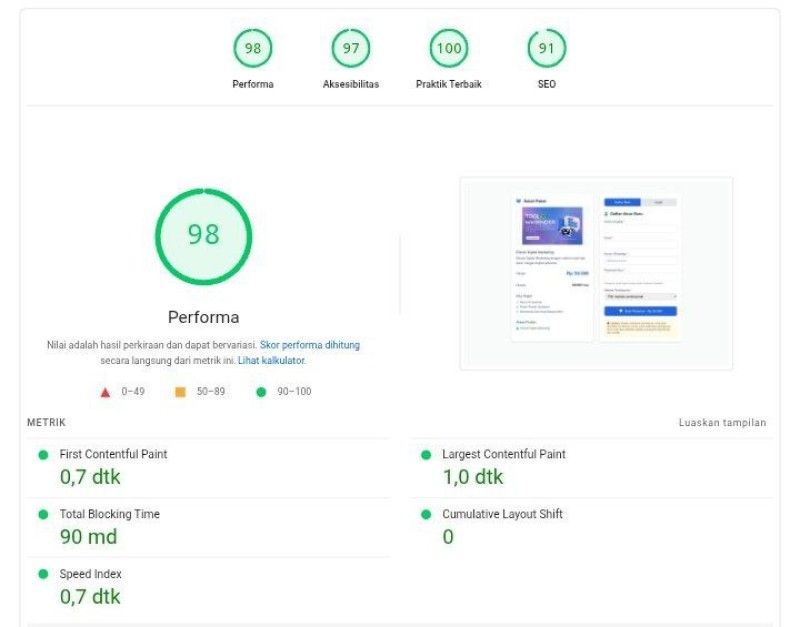800x627 pixels.
Task: Expand the First Contentful Paint metric
Action: click(x=113, y=454)
